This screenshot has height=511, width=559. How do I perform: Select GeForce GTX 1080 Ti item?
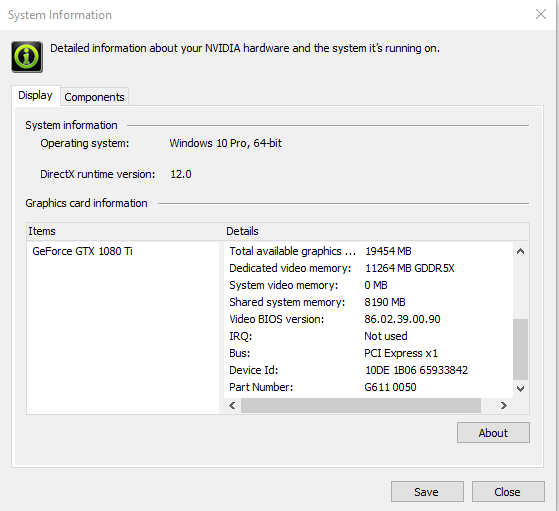[82, 251]
